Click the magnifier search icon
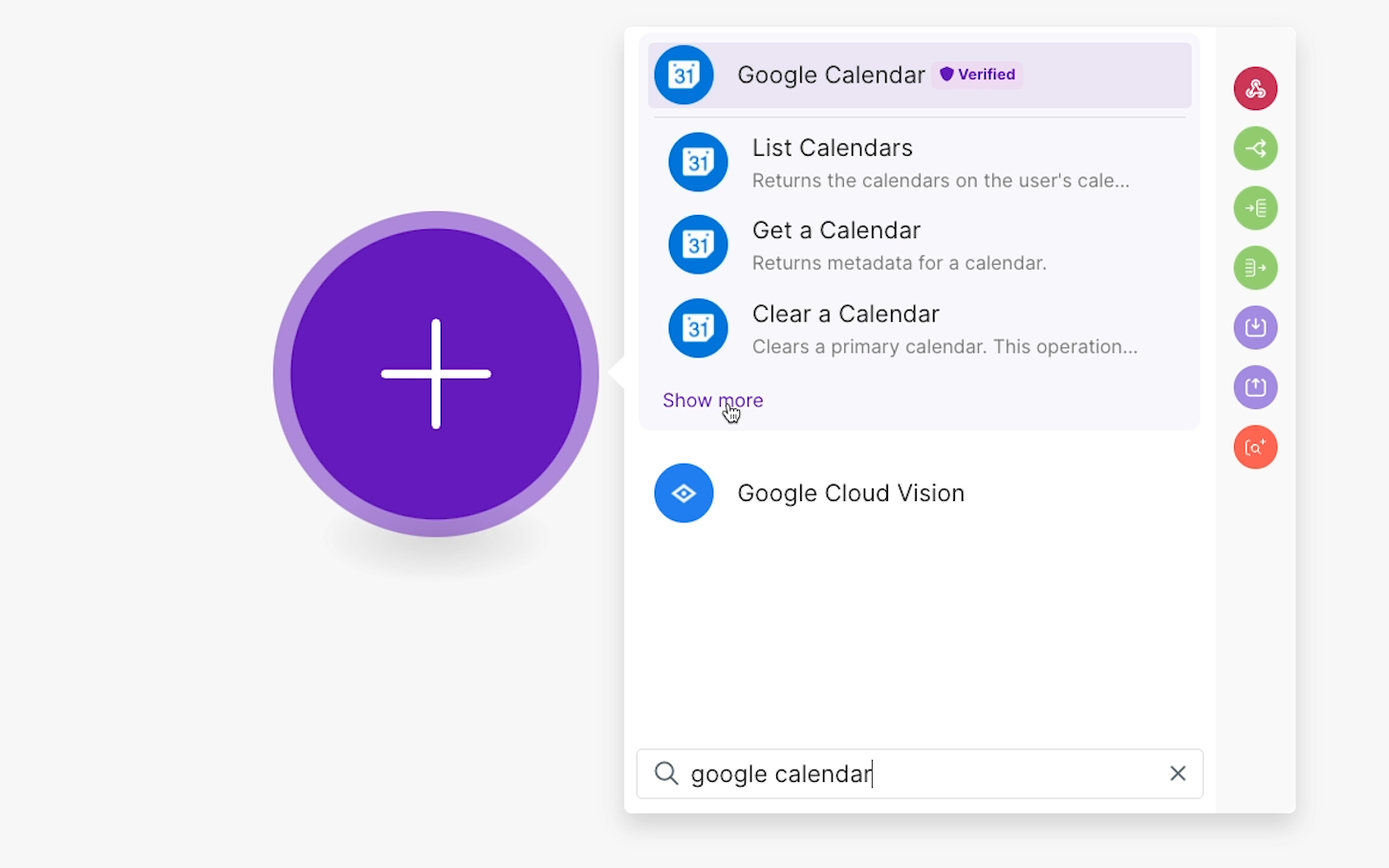The height and width of the screenshot is (868, 1389). coord(666,773)
